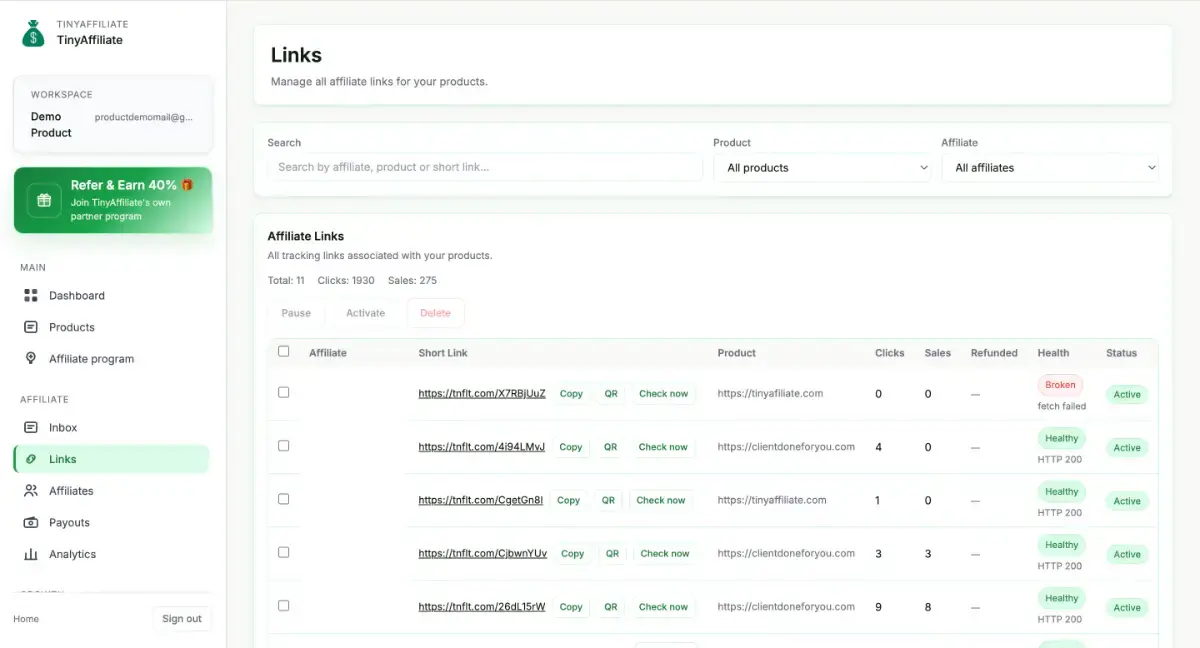Click Check now for the CgetGn8I link
1200x648 pixels.
(x=661, y=500)
